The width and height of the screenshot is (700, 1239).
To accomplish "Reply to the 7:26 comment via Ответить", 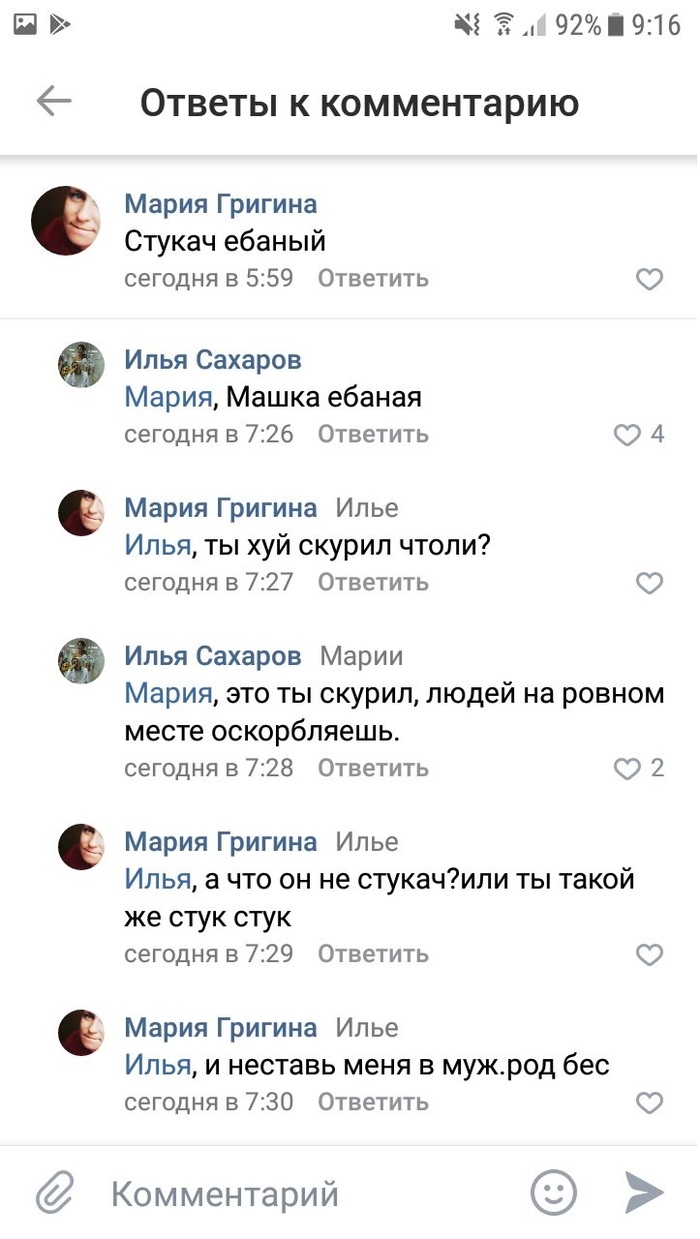I will 373,435.
